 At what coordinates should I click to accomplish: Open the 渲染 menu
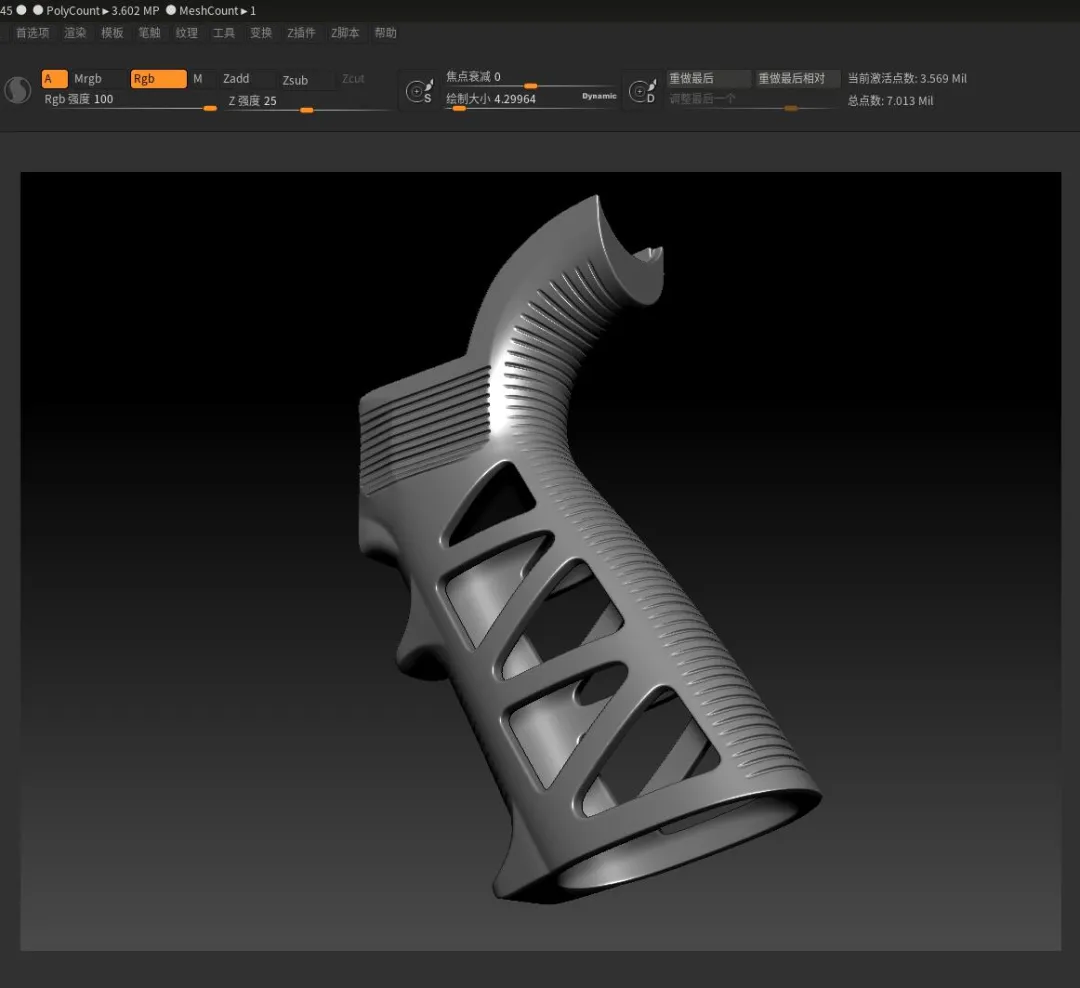point(75,33)
